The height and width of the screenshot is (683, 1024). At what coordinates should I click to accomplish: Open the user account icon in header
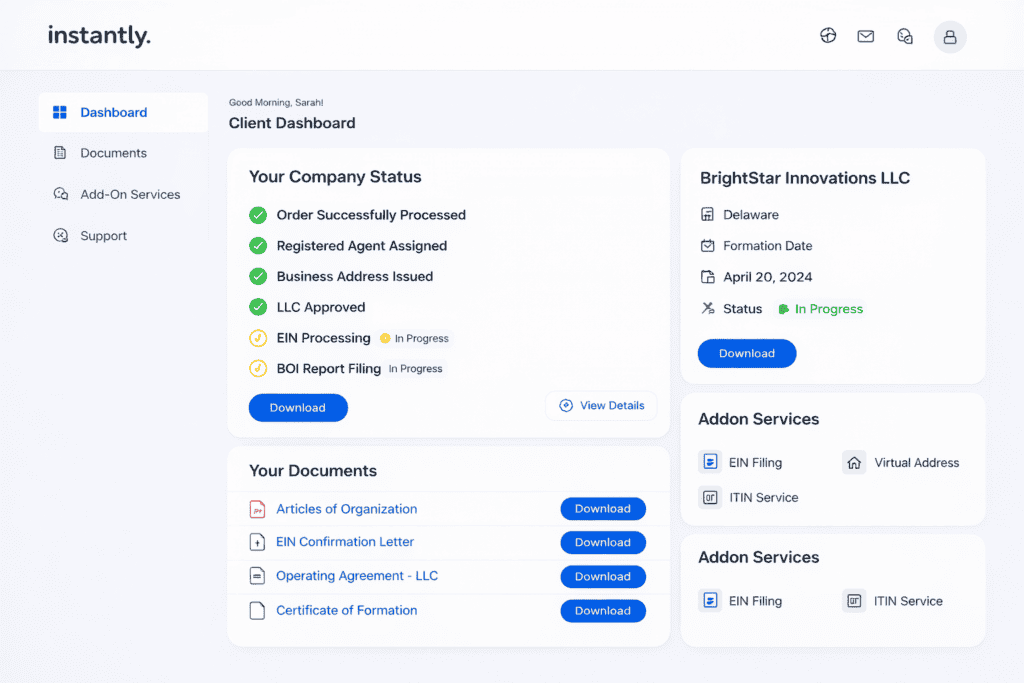click(x=949, y=35)
